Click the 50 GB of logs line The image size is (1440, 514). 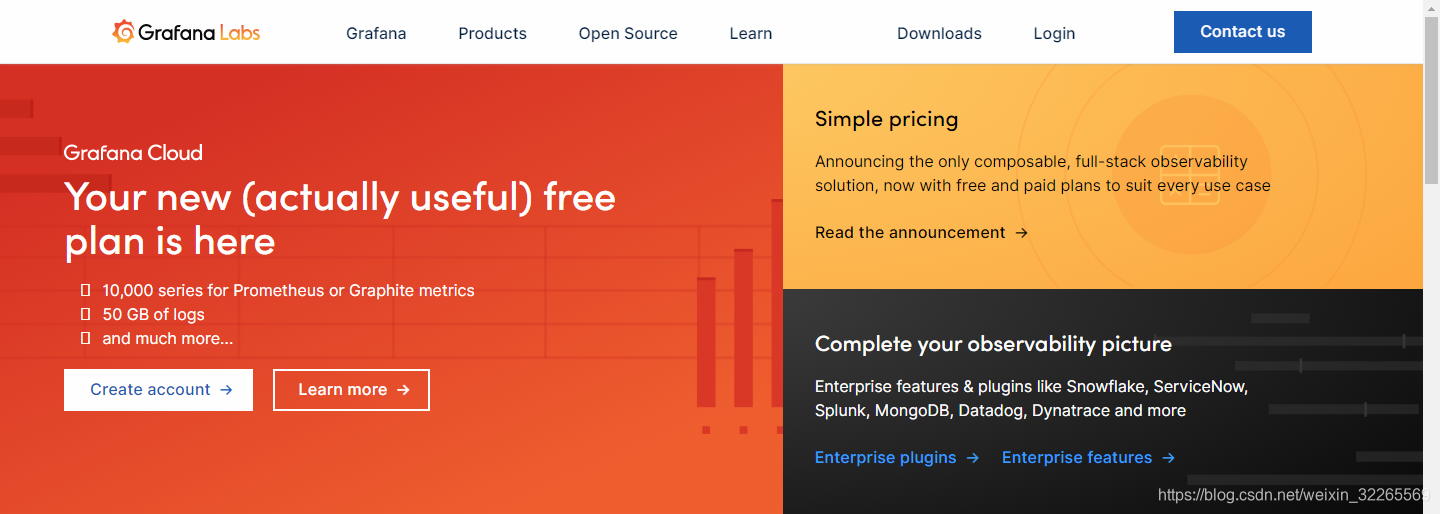153,315
